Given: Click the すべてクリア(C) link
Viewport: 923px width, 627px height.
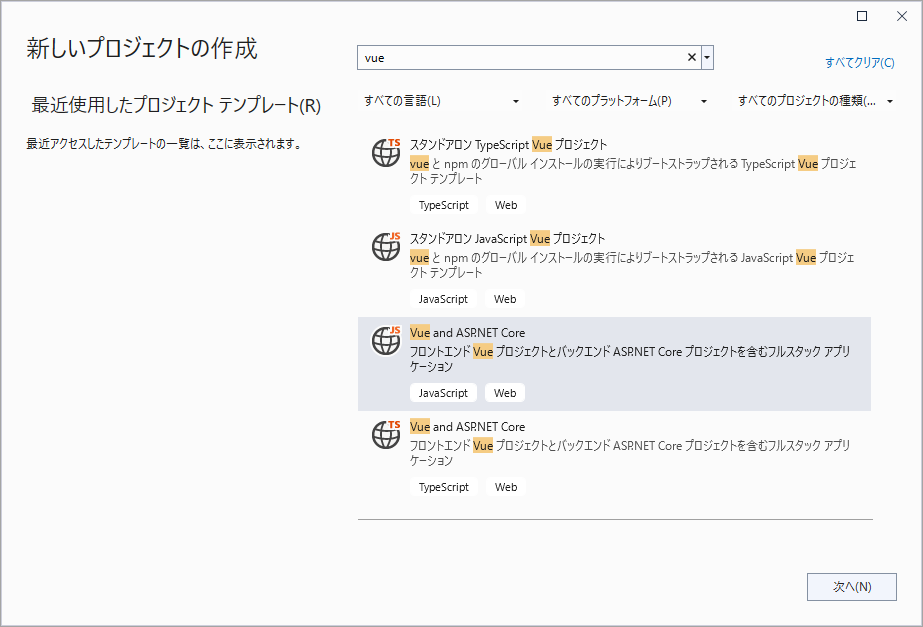Looking at the screenshot, I should 859,62.
